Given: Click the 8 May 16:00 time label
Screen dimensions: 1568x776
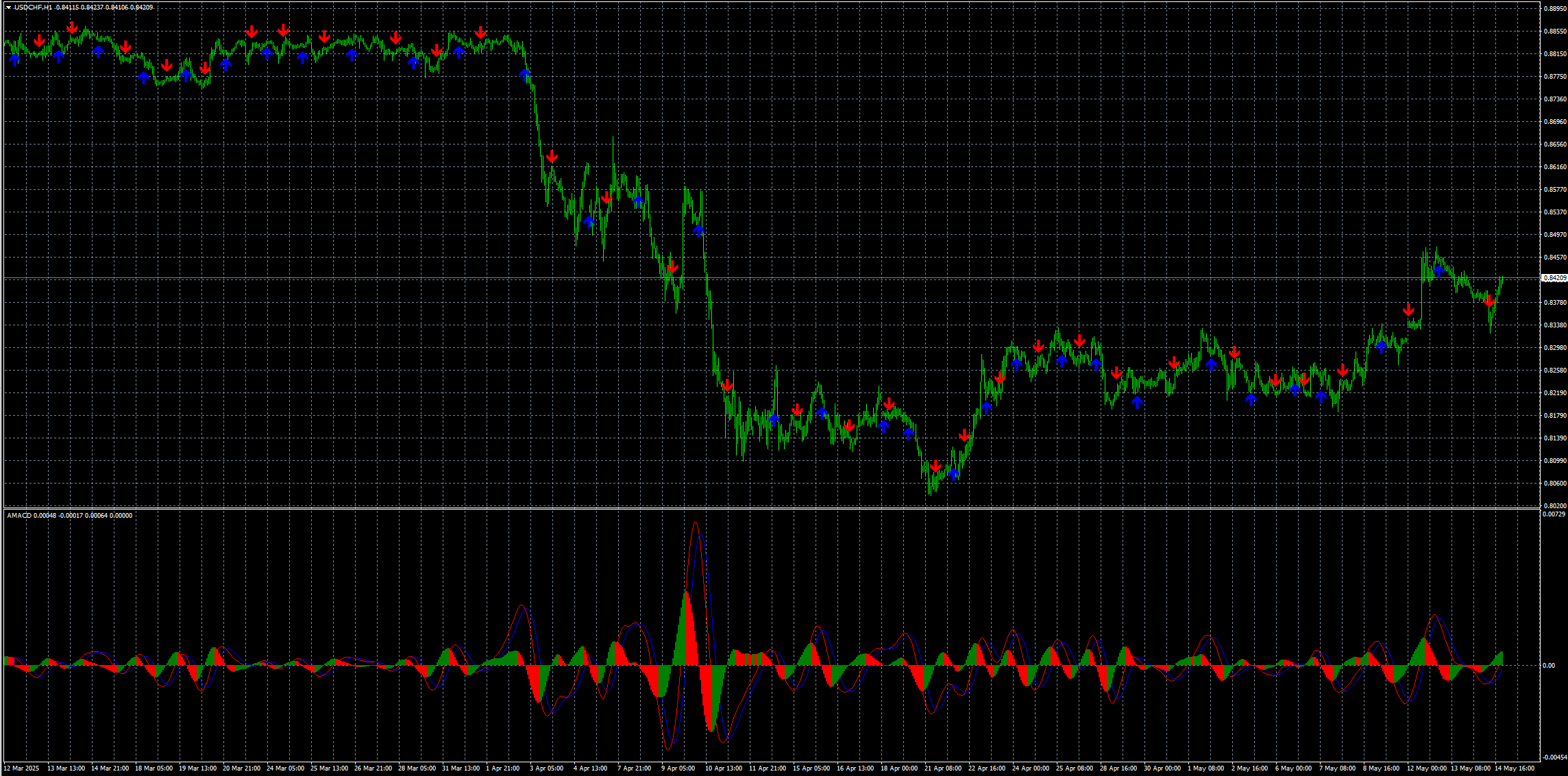Looking at the screenshot, I should 1381,768.
